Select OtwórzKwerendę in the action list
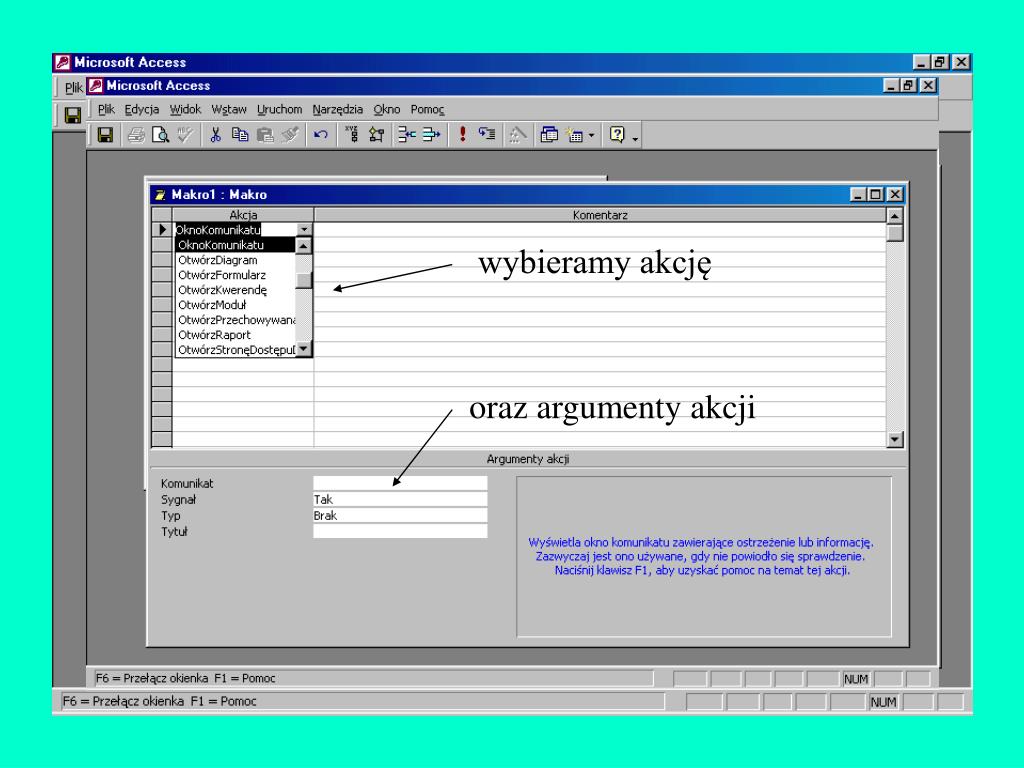The image size is (1024, 768). [235, 290]
